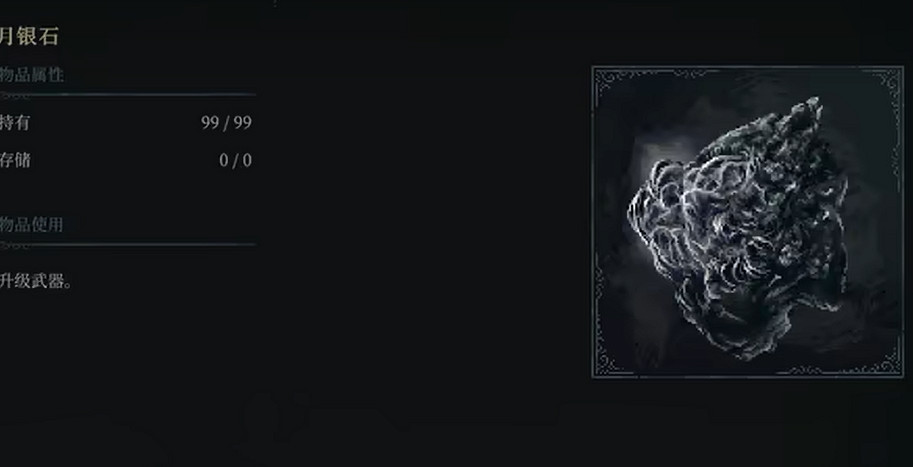Click the 升级武器 usage description
The height and width of the screenshot is (467, 913).
(x=36, y=282)
